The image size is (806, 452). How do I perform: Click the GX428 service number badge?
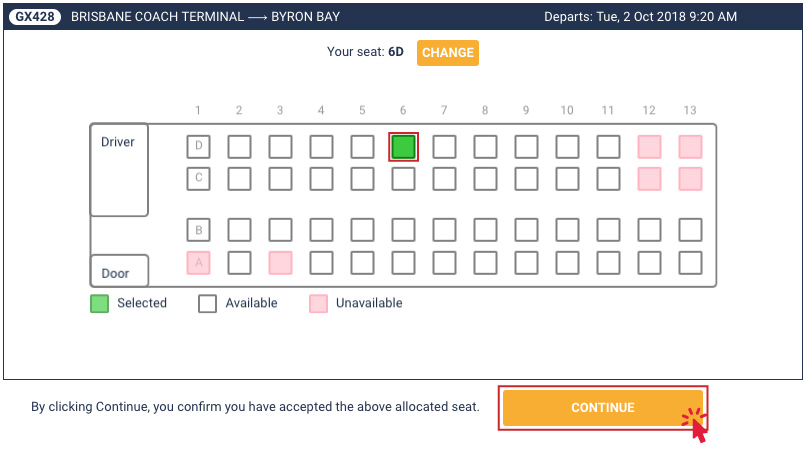[x=35, y=16]
